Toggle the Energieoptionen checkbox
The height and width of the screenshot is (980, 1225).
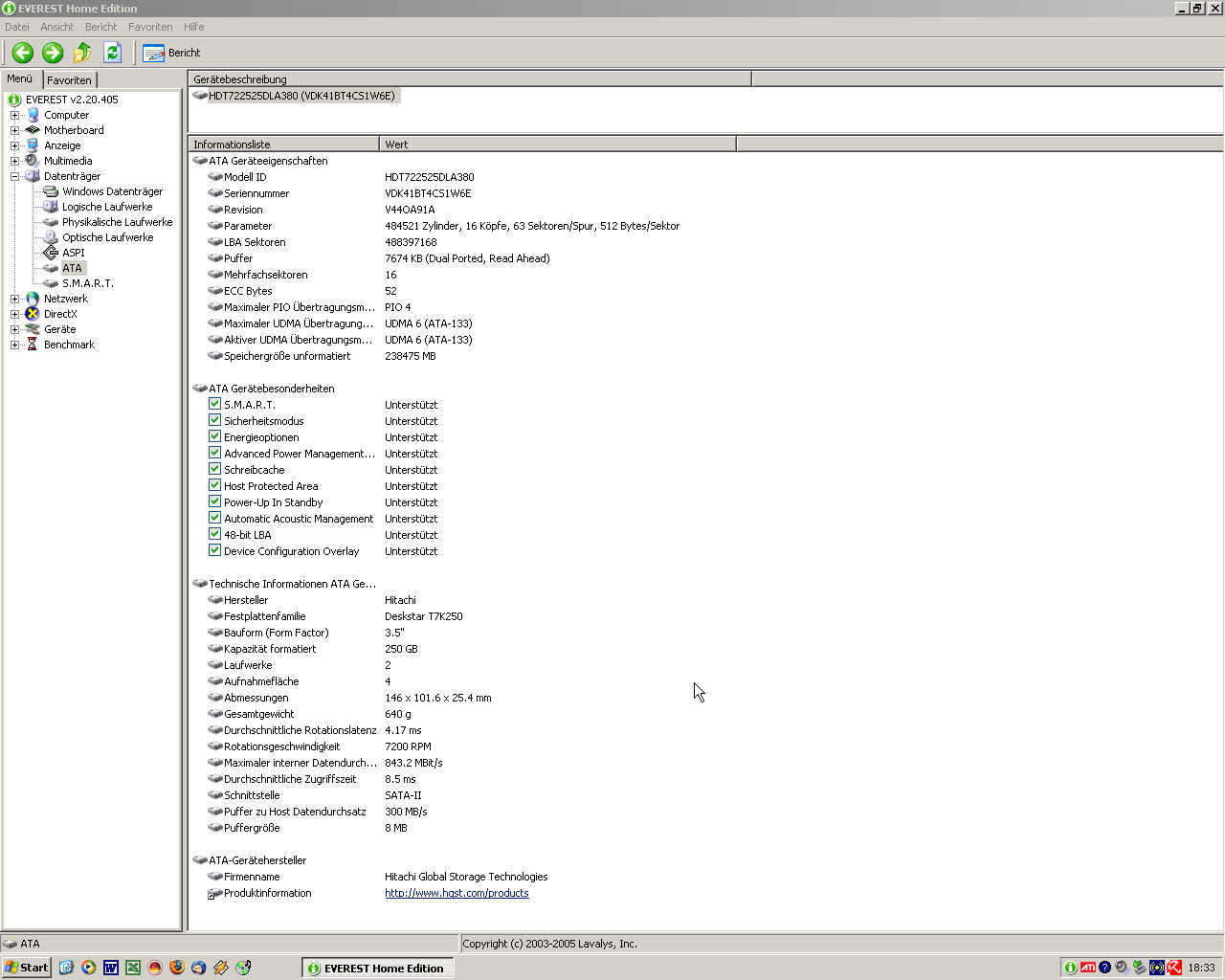[214, 436]
